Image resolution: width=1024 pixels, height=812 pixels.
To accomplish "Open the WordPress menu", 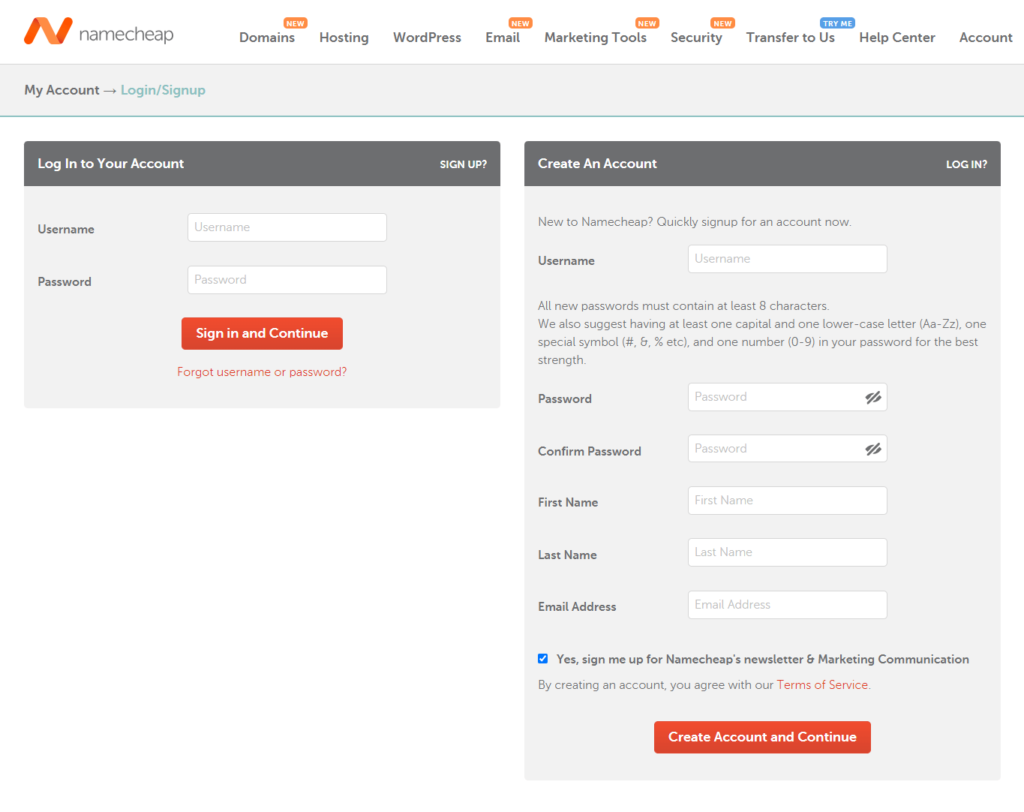I will click(x=427, y=37).
